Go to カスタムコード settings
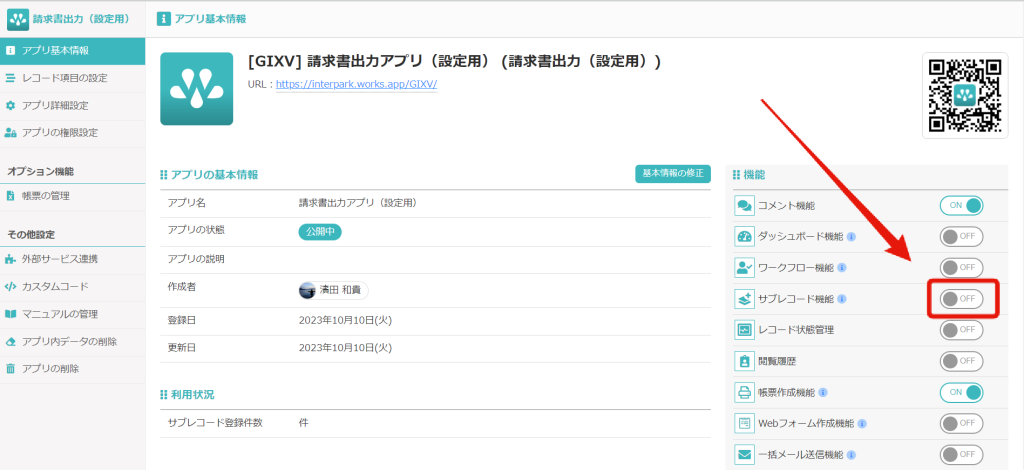The height and width of the screenshot is (470, 1024). pyautogui.click(x=54, y=287)
